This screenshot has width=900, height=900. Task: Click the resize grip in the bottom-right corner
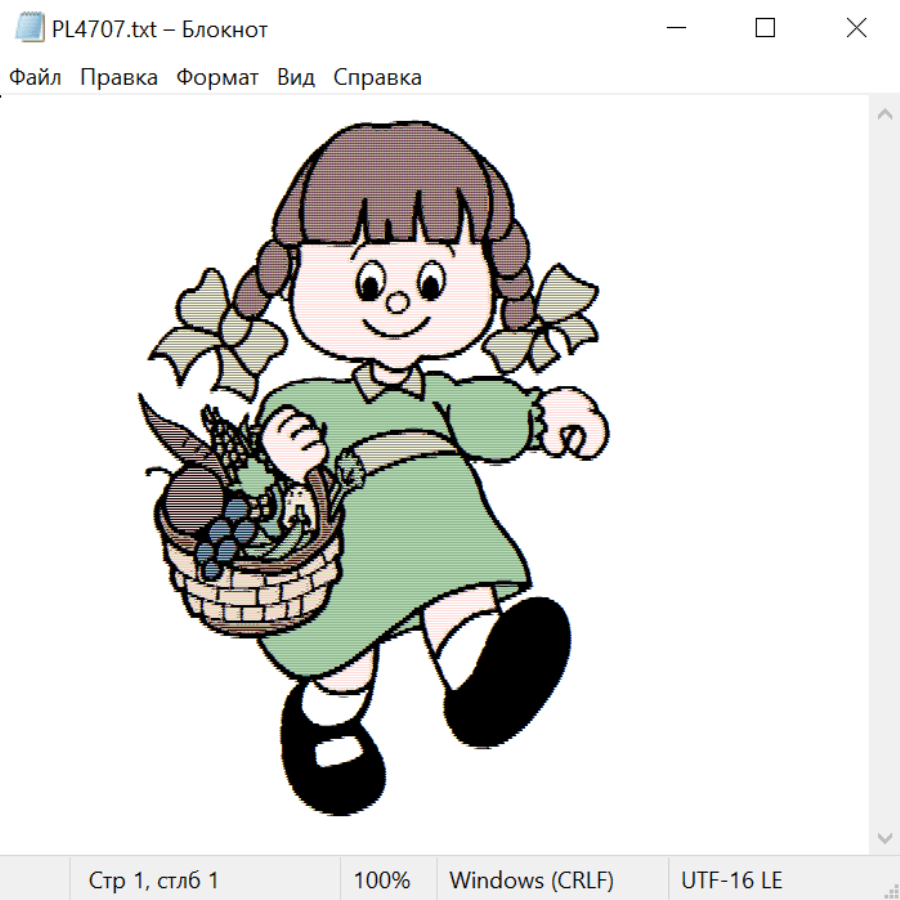(x=890, y=890)
